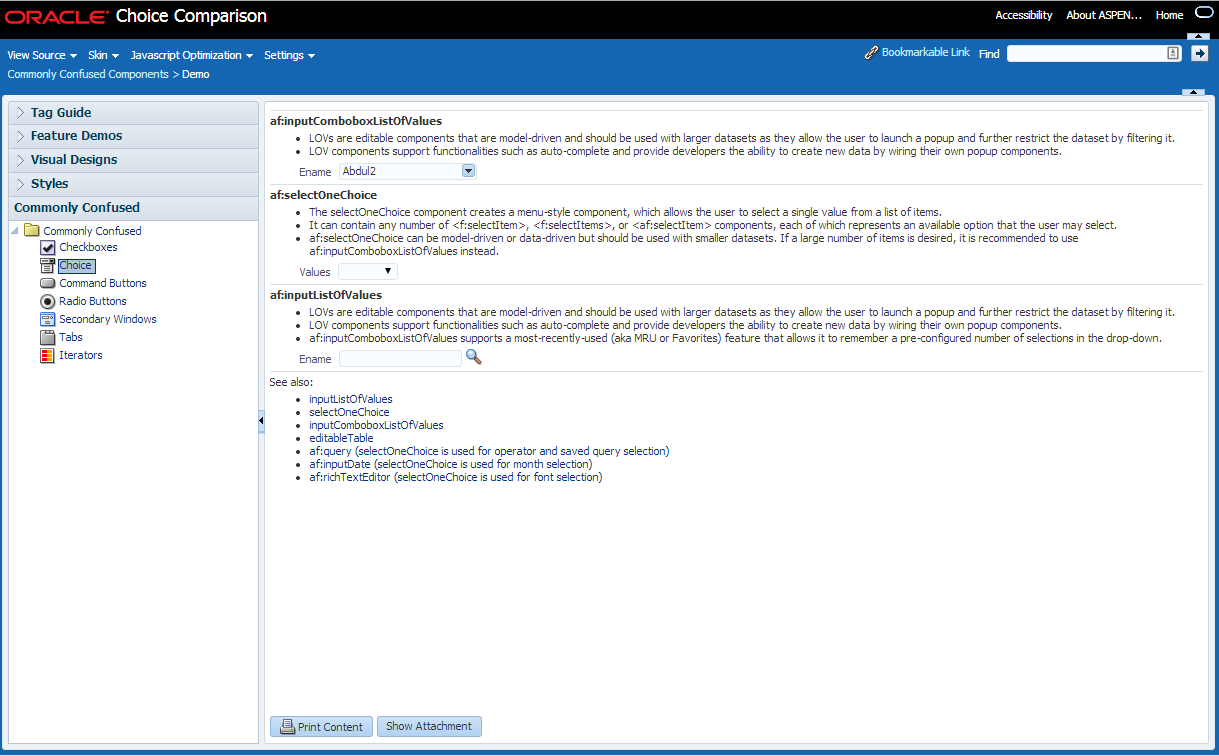The width and height of the screenshot is (1219, 756).
Task: Expand the Visual Designs accordion panel
Action: [20, 160]
